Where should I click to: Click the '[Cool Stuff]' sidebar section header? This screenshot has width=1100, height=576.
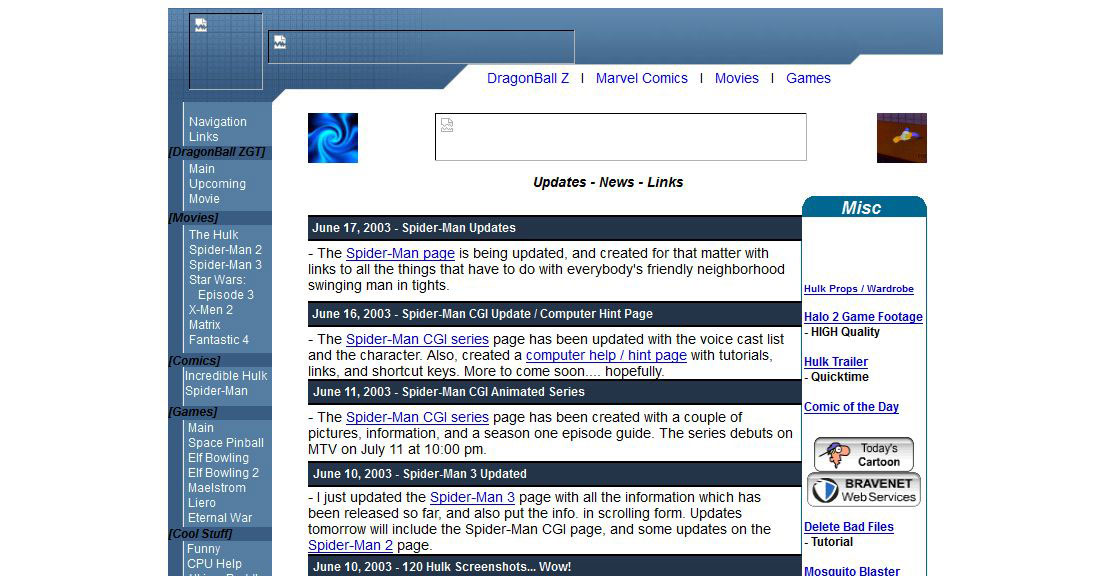pyautogui.click(x=201, y=534)
